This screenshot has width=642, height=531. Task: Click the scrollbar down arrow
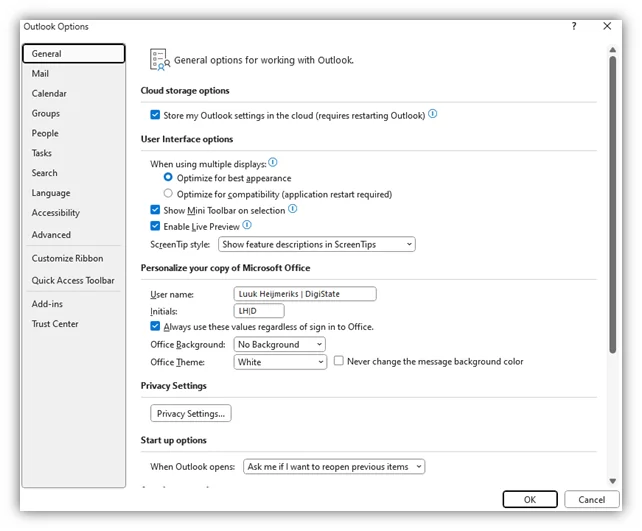(613, 481)
